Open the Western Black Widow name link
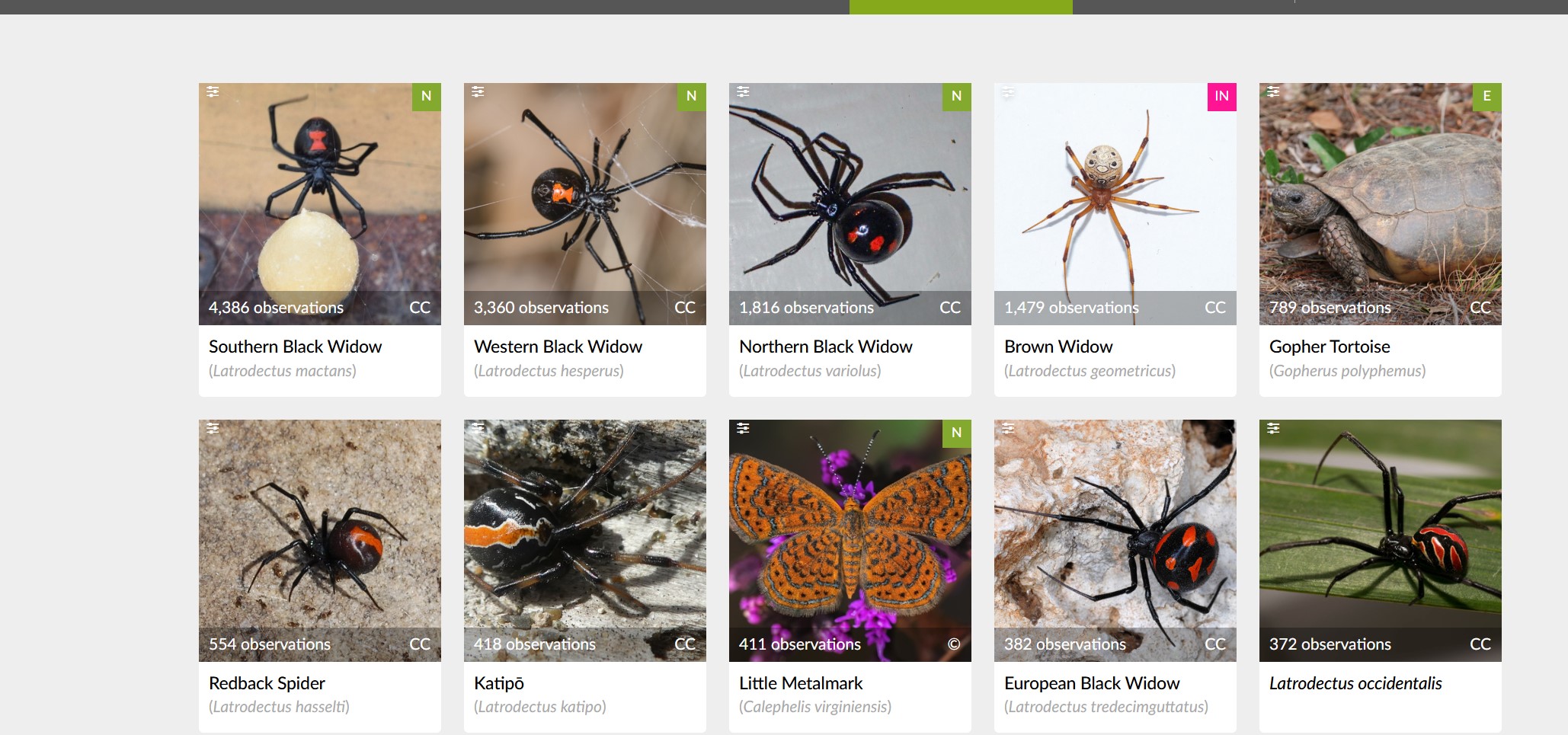 pyautogui.click(x=558, y=347)
